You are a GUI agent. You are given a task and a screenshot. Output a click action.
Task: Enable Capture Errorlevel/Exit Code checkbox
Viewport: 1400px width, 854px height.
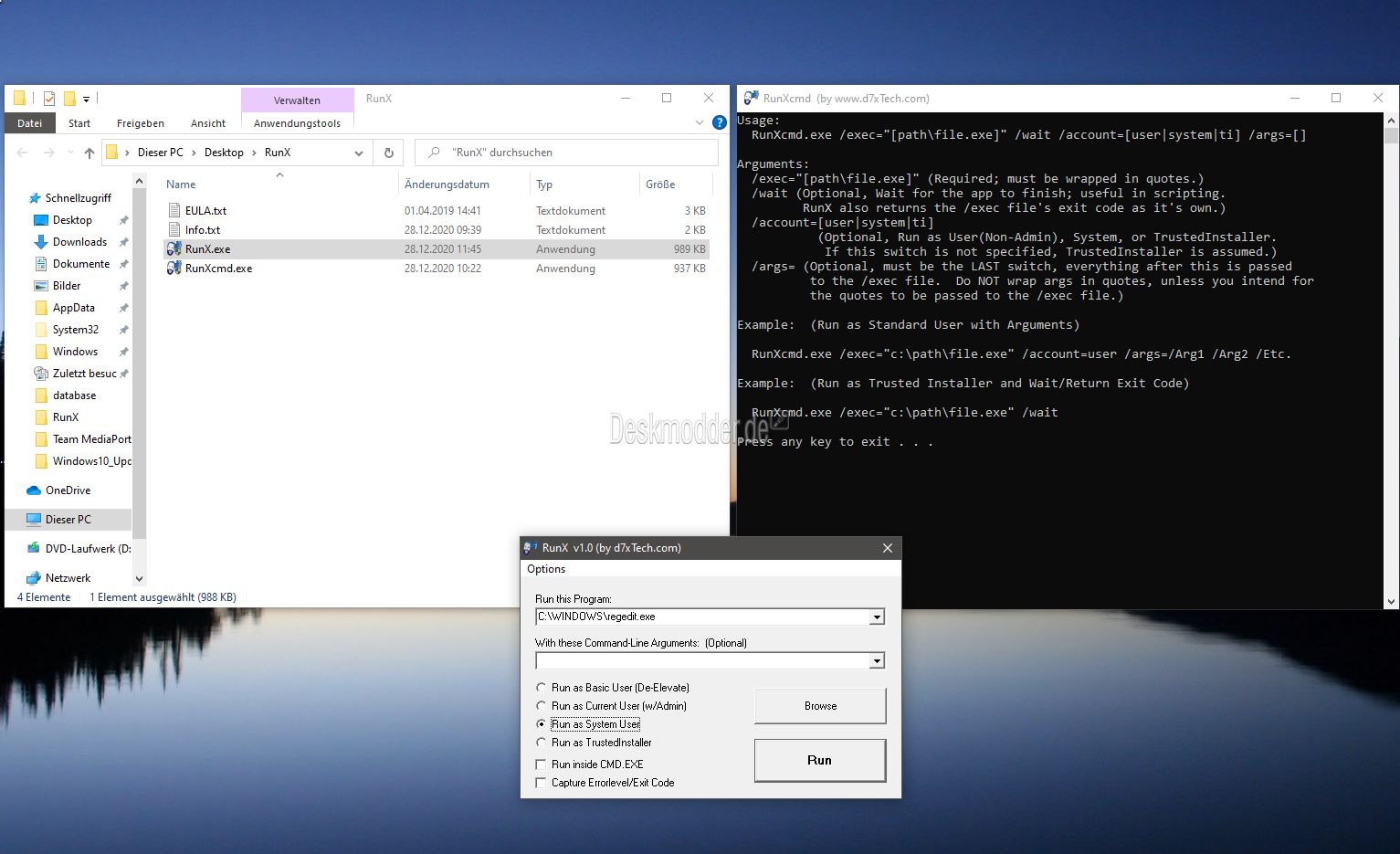click(x=541, y=783)
